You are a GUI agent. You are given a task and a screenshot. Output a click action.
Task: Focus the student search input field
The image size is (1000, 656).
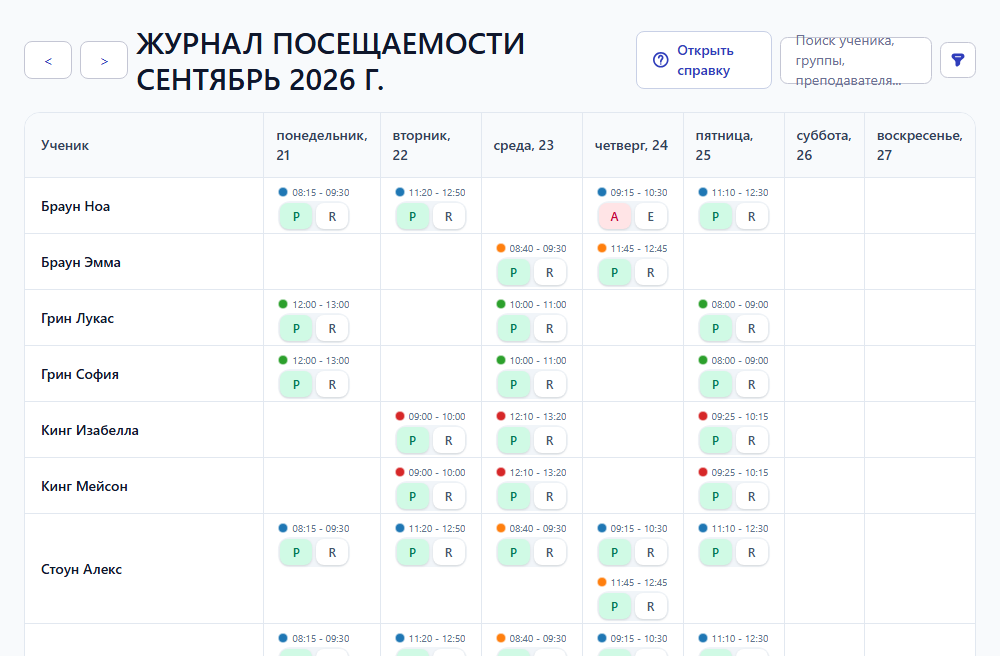(x=855, y=60)
